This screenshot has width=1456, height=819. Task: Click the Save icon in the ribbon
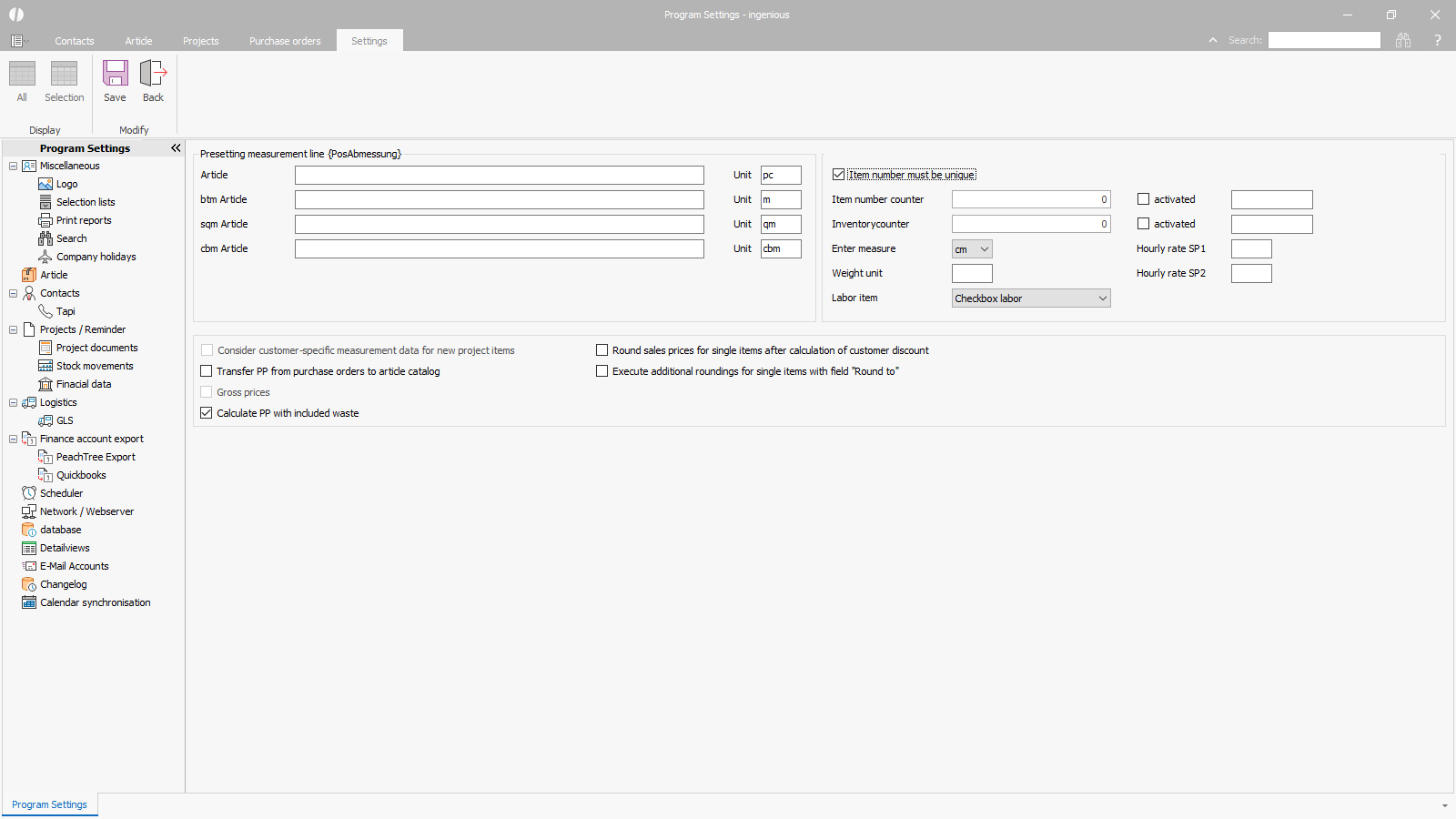pyautogui.click(x=115, y=80)
